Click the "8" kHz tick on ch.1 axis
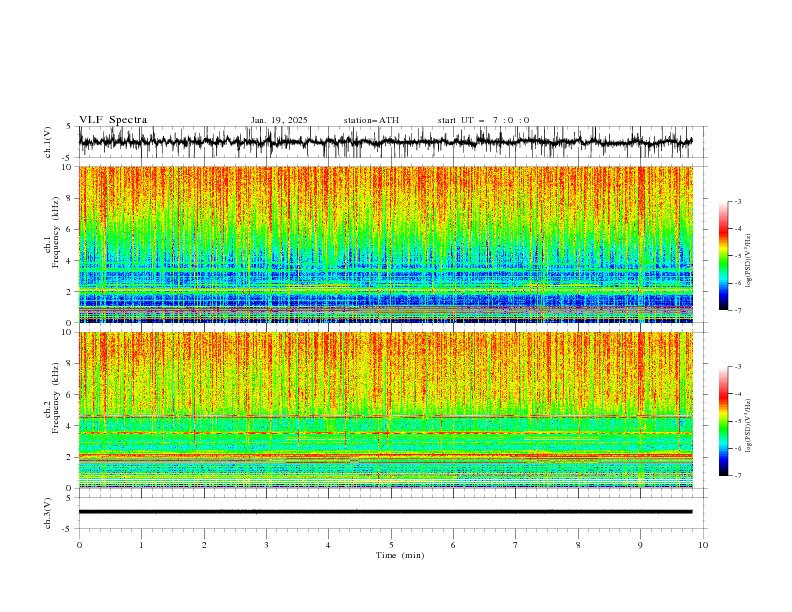 click(71, 198)
